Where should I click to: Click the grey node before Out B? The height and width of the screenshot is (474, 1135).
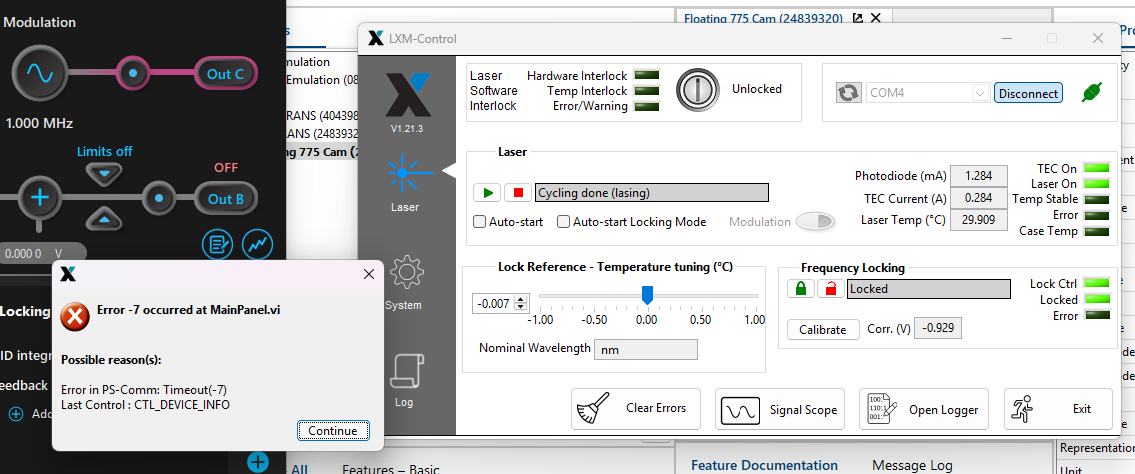point(160,197)
